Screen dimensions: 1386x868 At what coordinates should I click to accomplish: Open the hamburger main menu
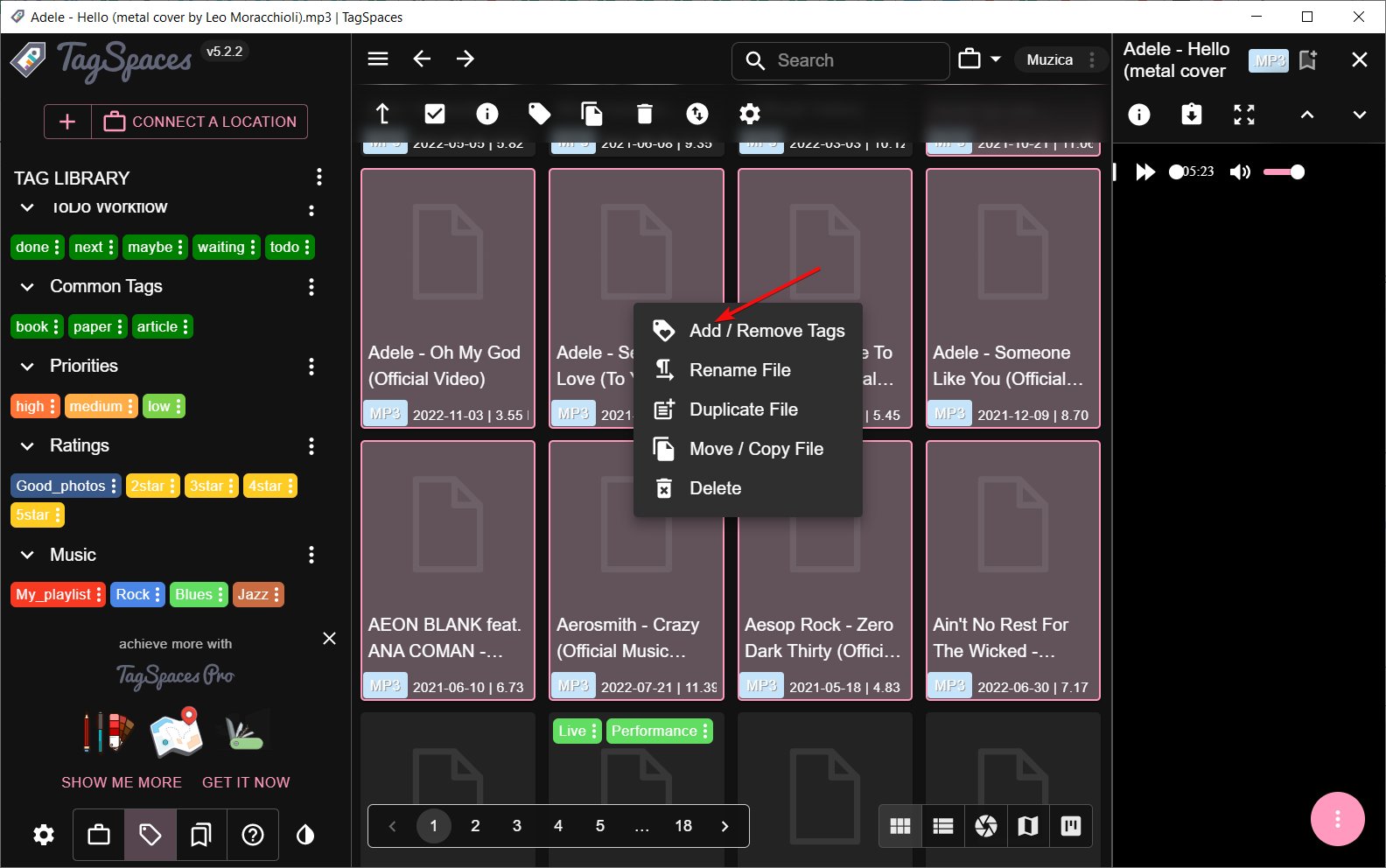378,59
